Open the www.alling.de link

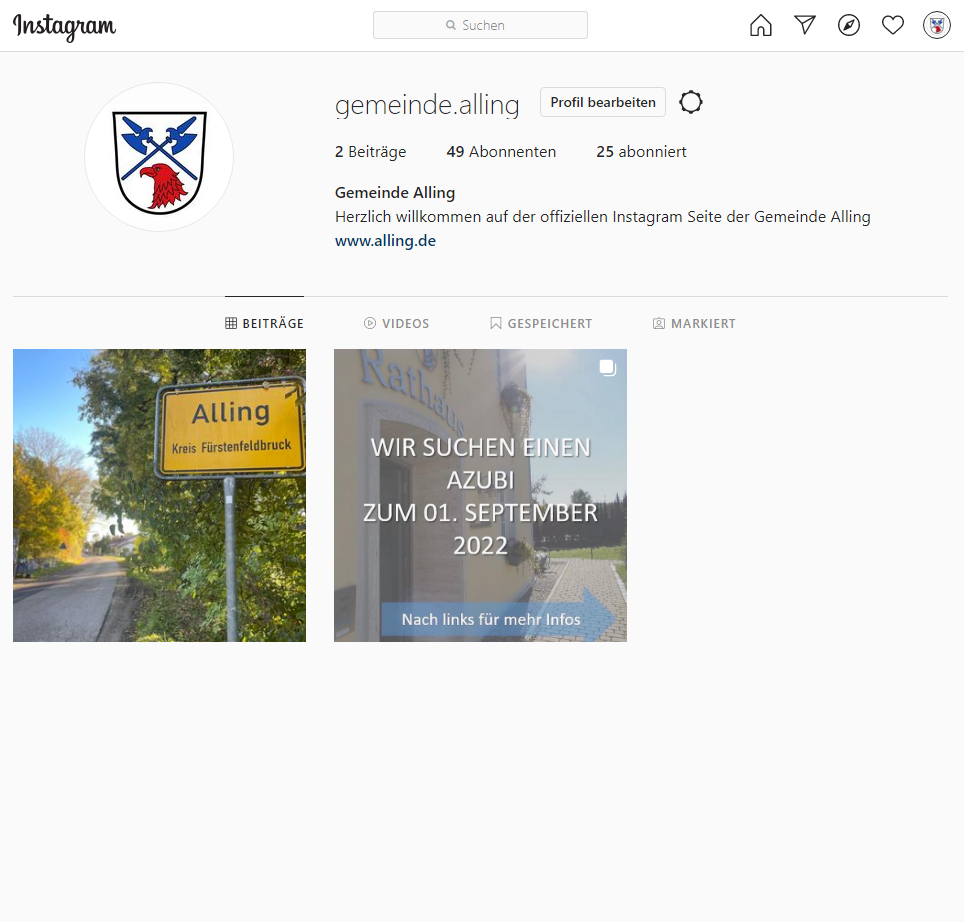(x=385, y=241)
